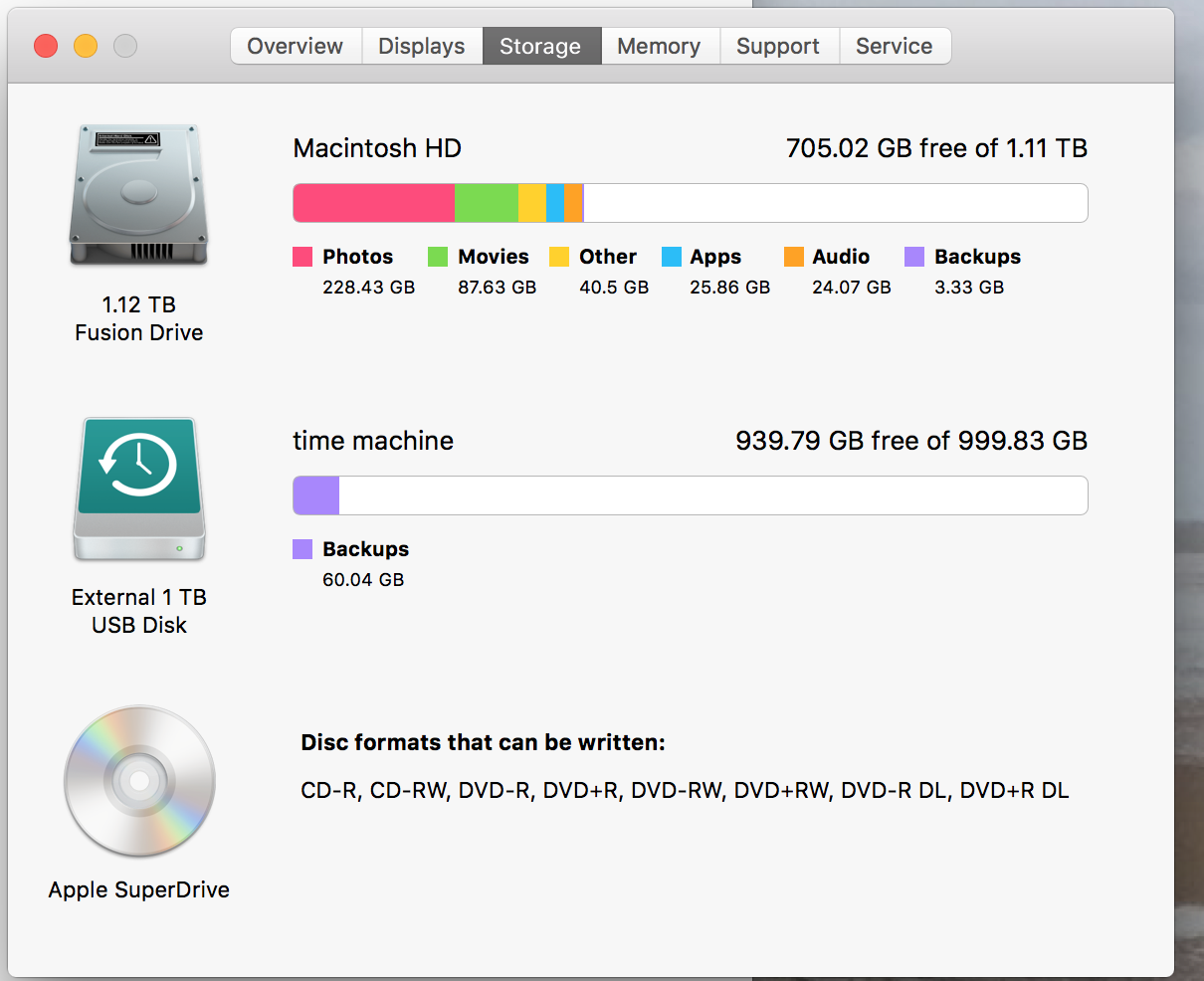Click pink Photos segment in storage bar

click(374, 203)
